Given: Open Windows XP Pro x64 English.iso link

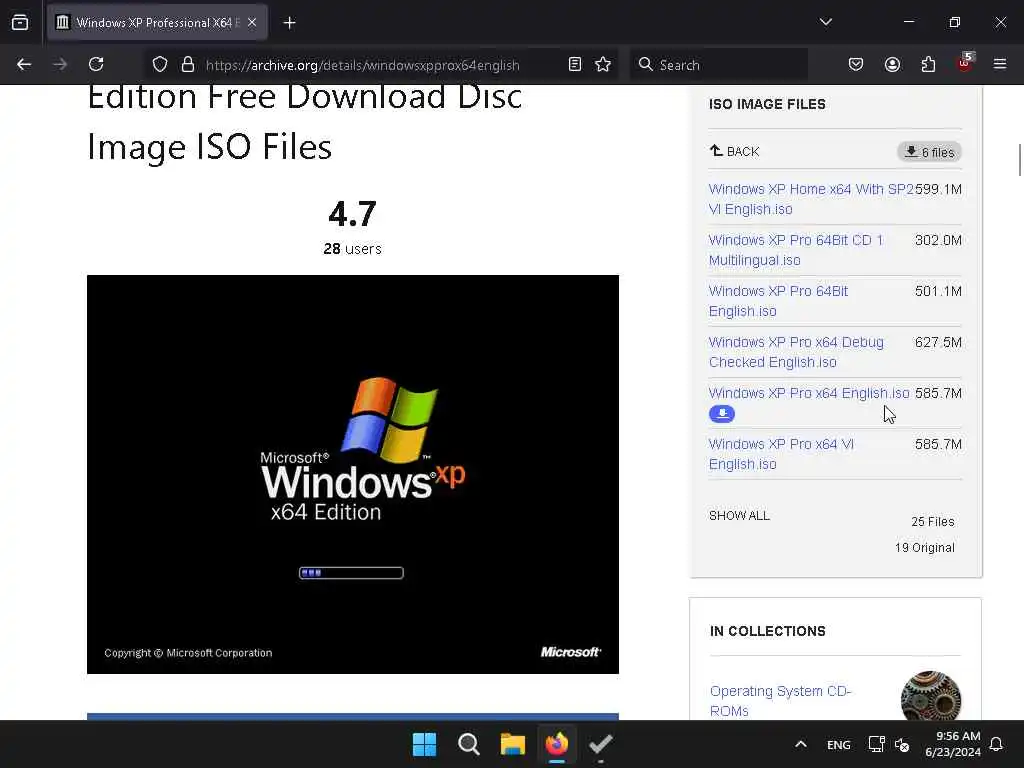Looking at the screenshot, I should point(809,393).
